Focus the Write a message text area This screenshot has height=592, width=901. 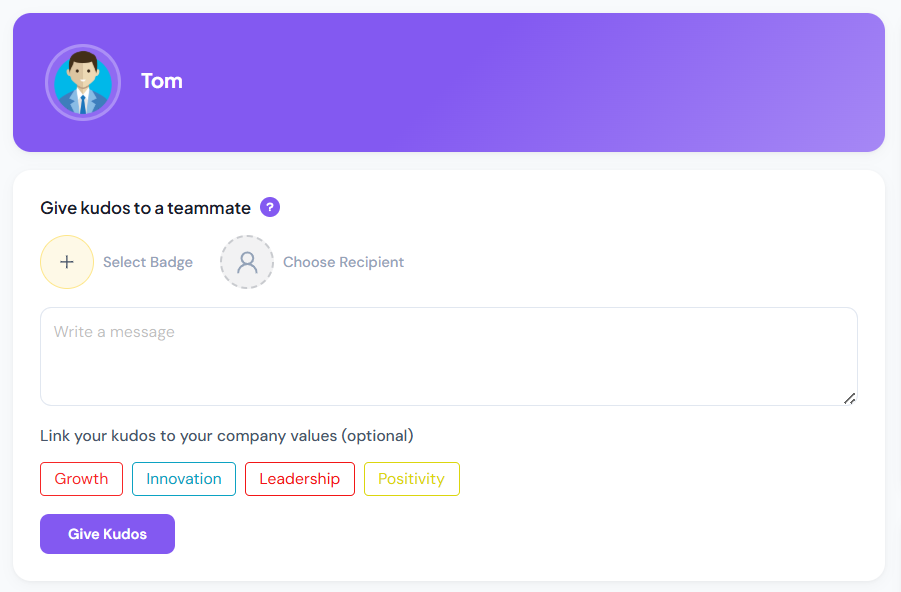click(x=449, y=356)
